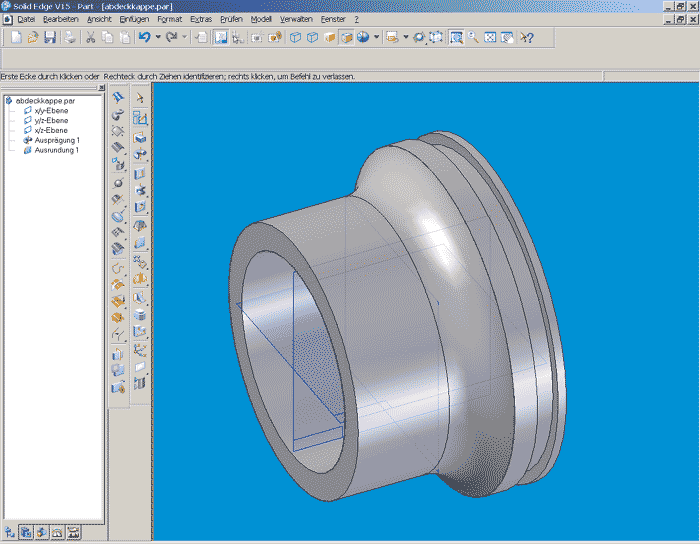Screen dimensions: 700x544
Task: Click the globe rendering icon
Action: 363,37
